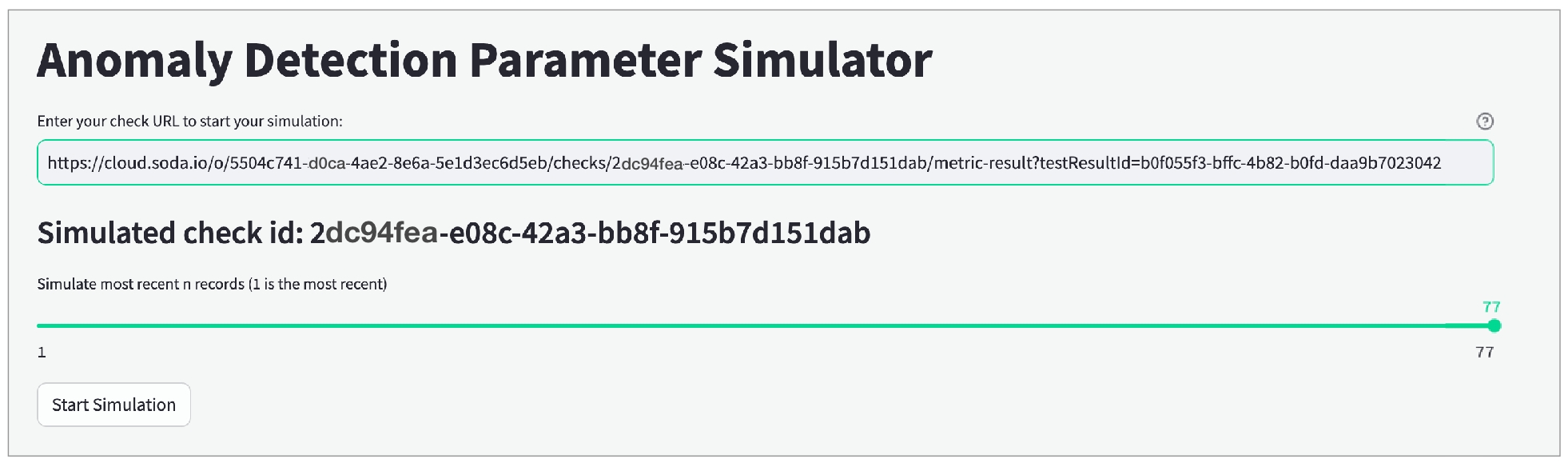Image resolution: width=1568 pixels, height=467 pixels.
Task: Click the 'Simulate most recent n records' label
Action: pyautogui.click(x=212, y=285)
